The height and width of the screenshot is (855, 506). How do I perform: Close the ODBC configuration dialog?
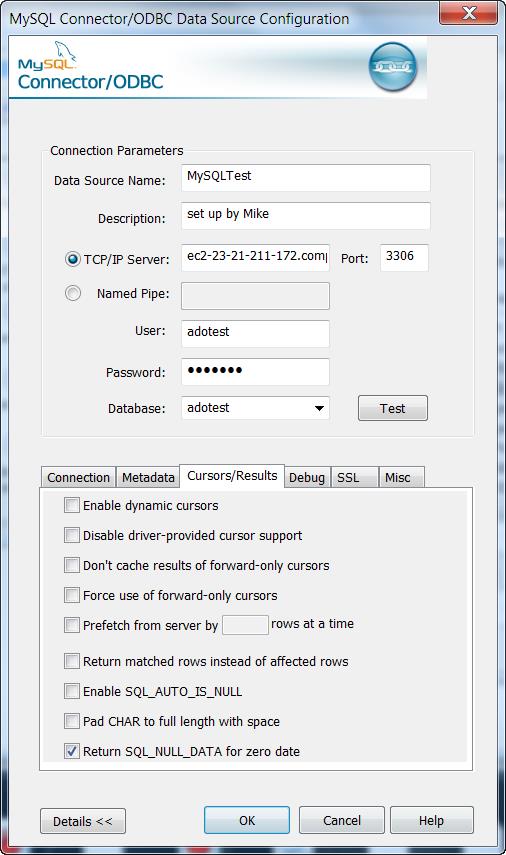tap(468, 13)
